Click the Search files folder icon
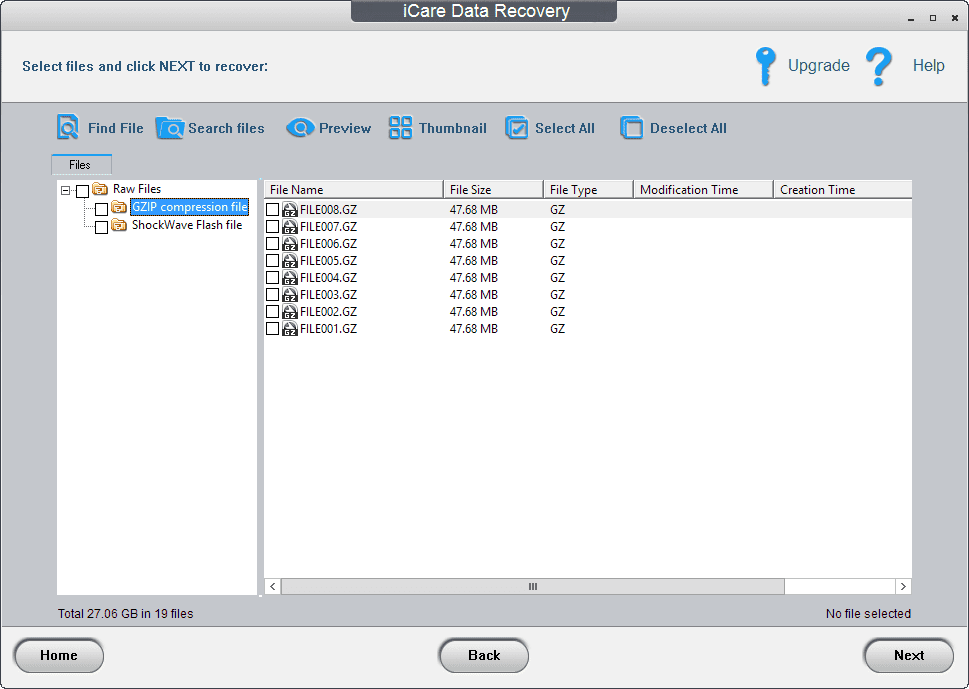The width and height of the screenshot is (969, 689). pyautogui.click(x=169, y=128)
